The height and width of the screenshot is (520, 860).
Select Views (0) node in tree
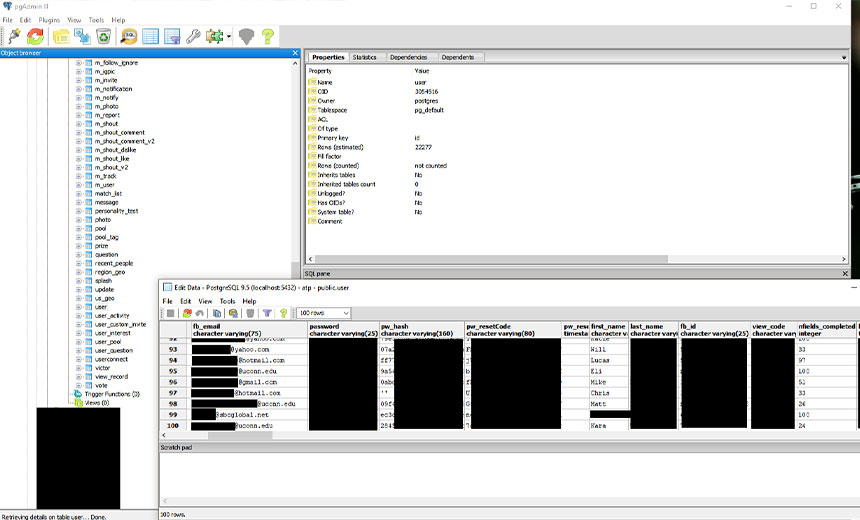coord(97,403)
